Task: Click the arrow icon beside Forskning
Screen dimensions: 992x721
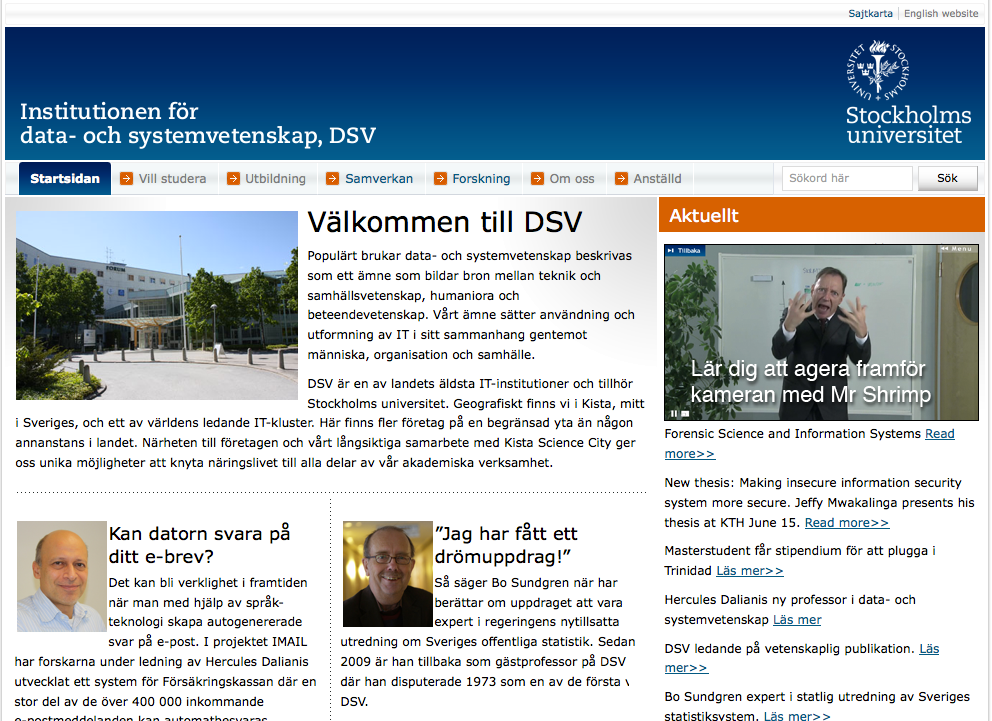Action: point(440,179)
